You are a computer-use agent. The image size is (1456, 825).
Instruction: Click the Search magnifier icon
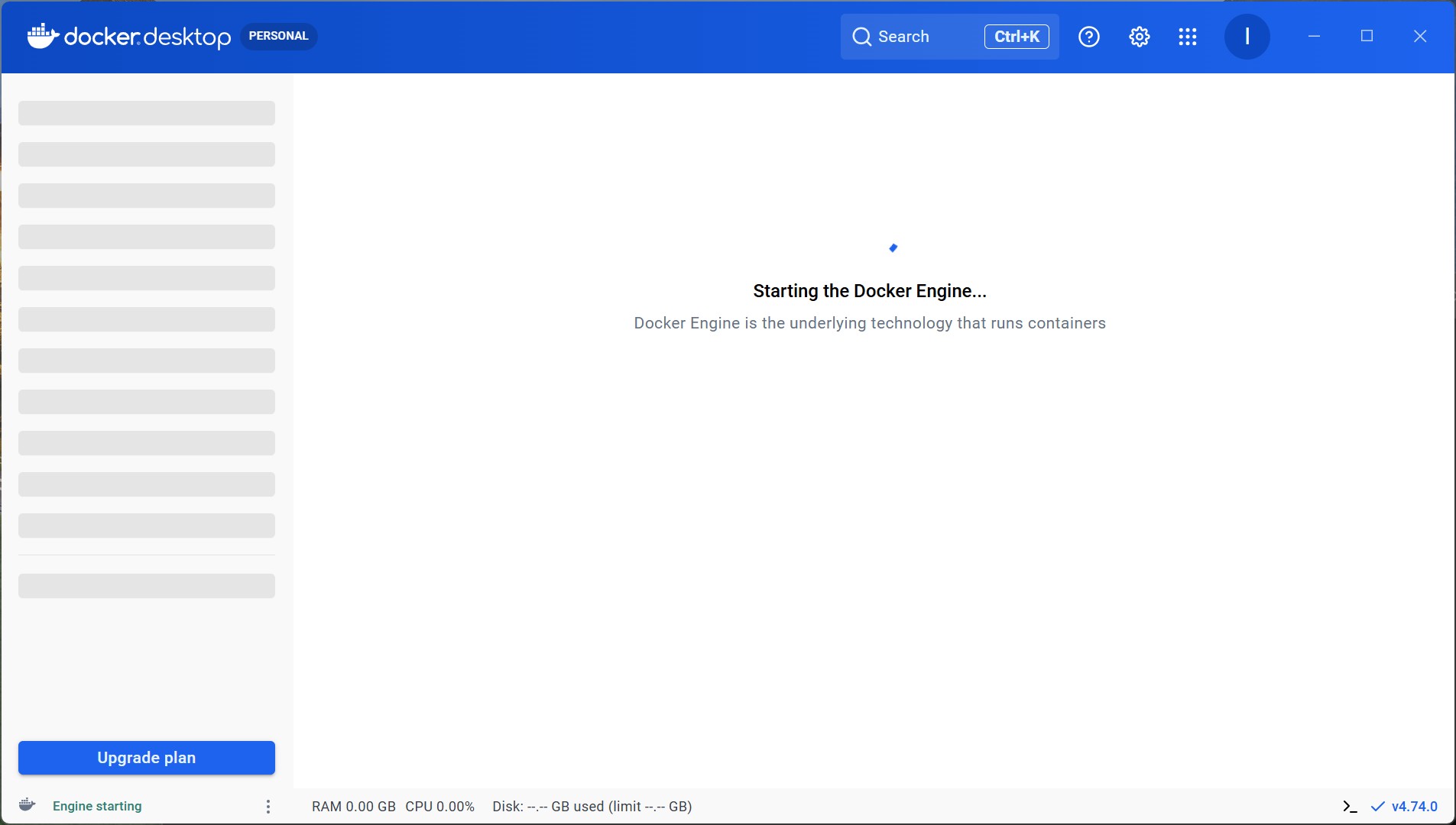(861, 37)
